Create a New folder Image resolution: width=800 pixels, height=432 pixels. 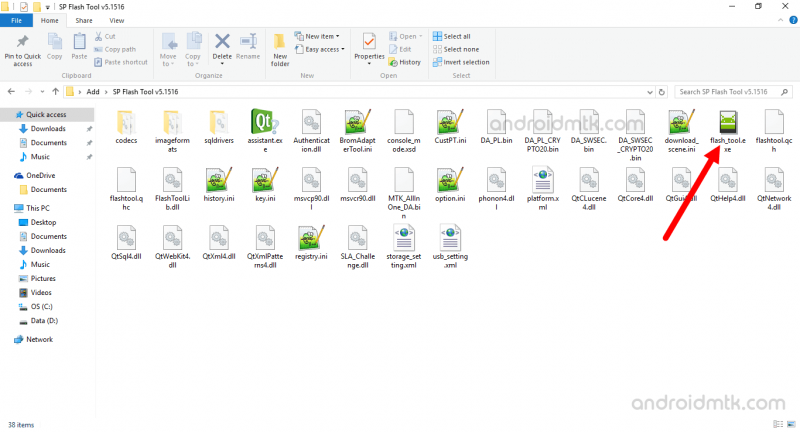[x=280, y=50]
